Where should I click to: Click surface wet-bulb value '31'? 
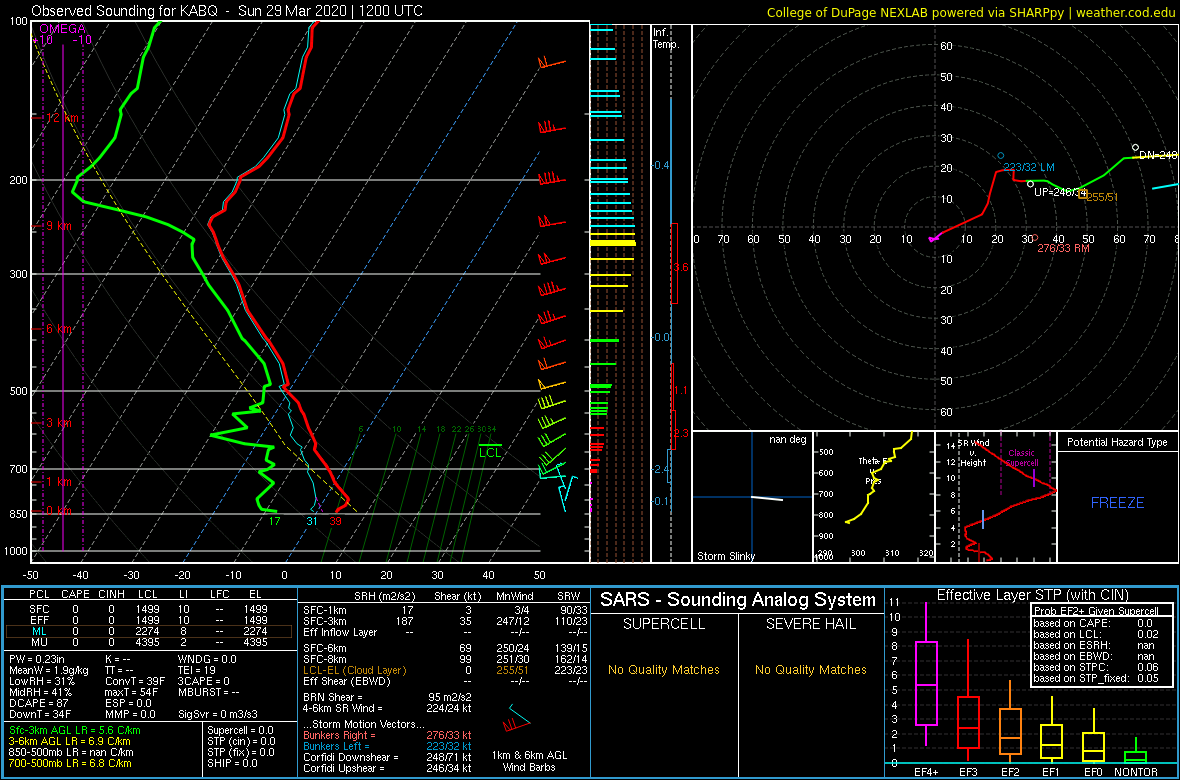pyautogui.click(x=313, y=521)
